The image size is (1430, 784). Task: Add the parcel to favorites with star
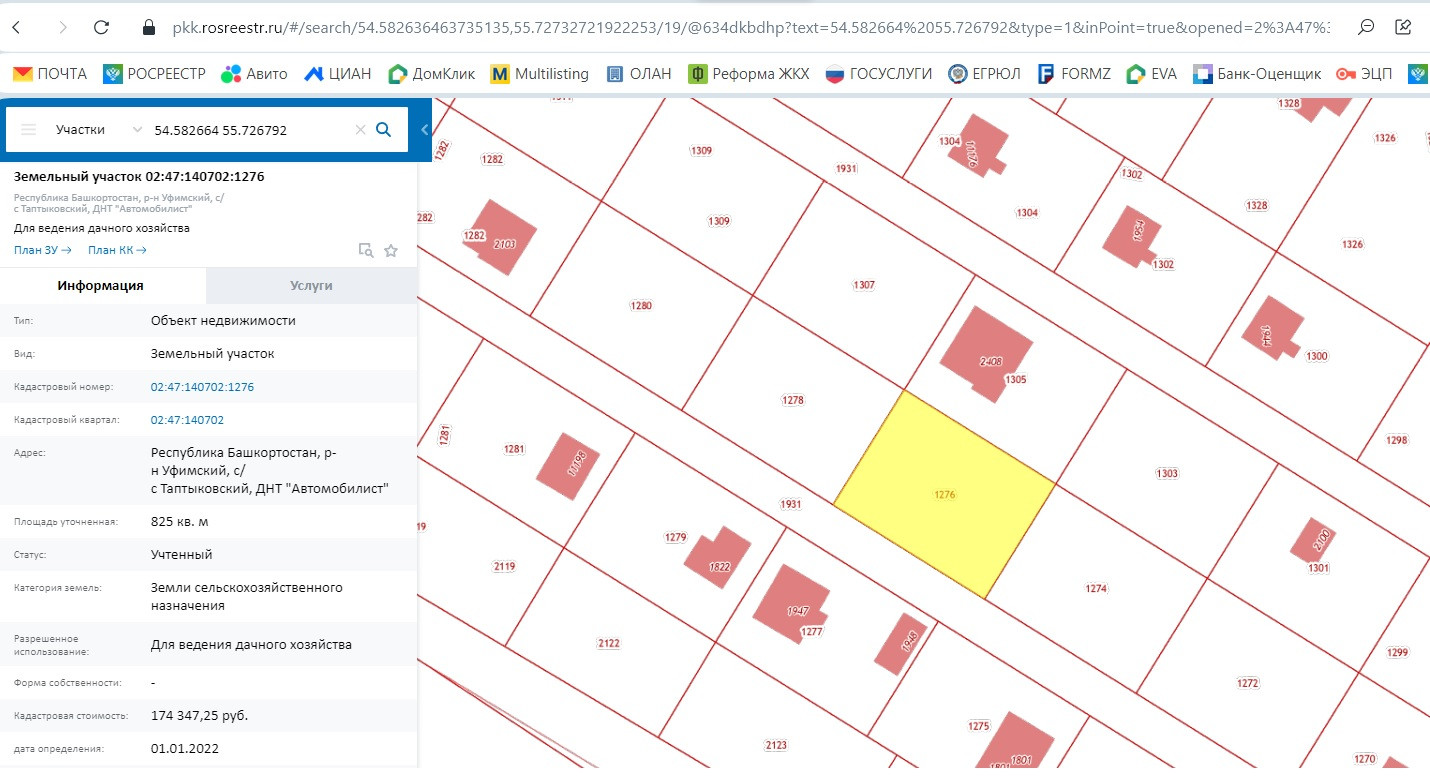(x=391, y=251)
